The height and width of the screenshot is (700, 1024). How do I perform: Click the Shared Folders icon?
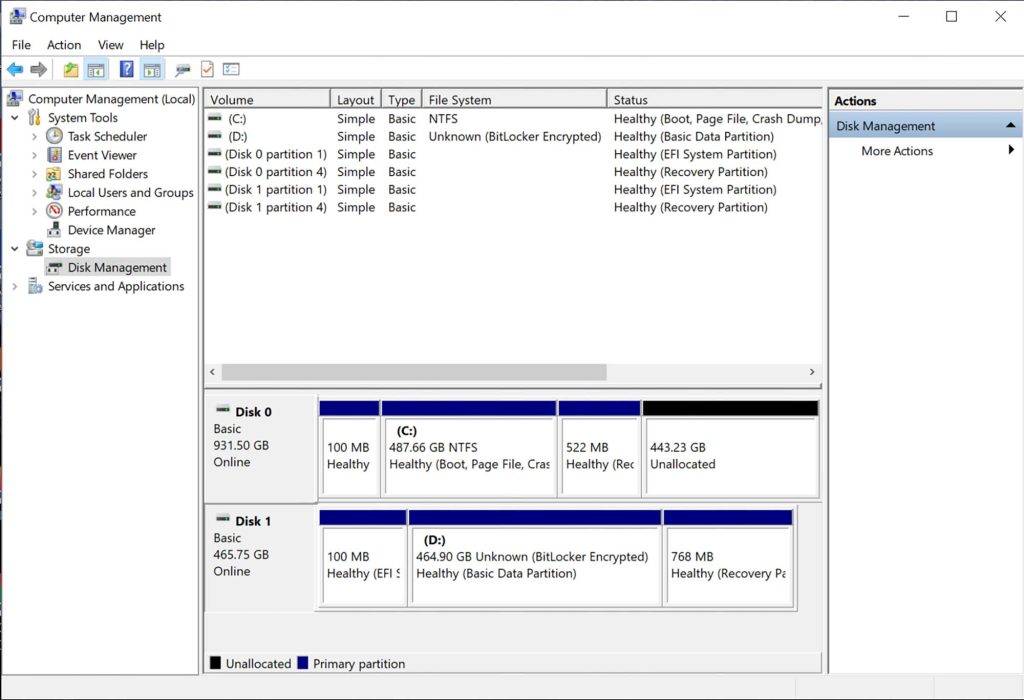54,174
